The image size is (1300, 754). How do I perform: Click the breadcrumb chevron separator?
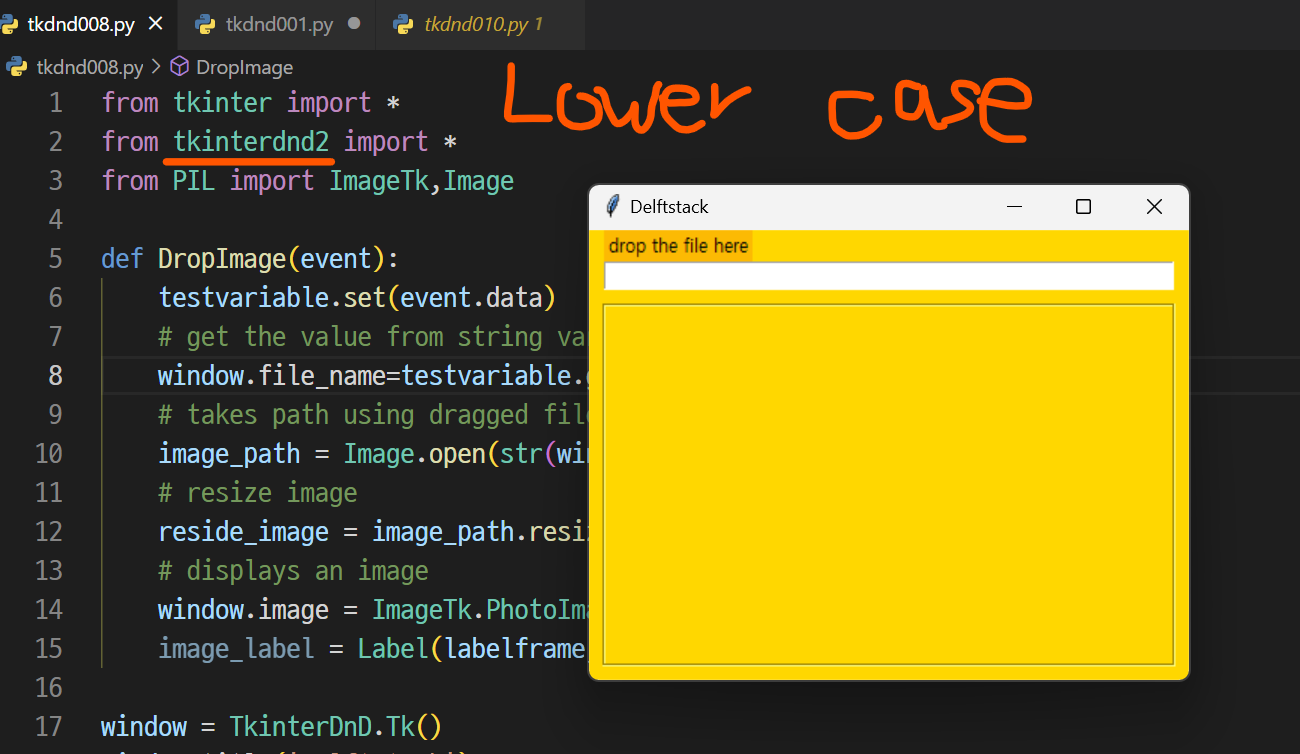pyautogui.click(x=156, y=67)
